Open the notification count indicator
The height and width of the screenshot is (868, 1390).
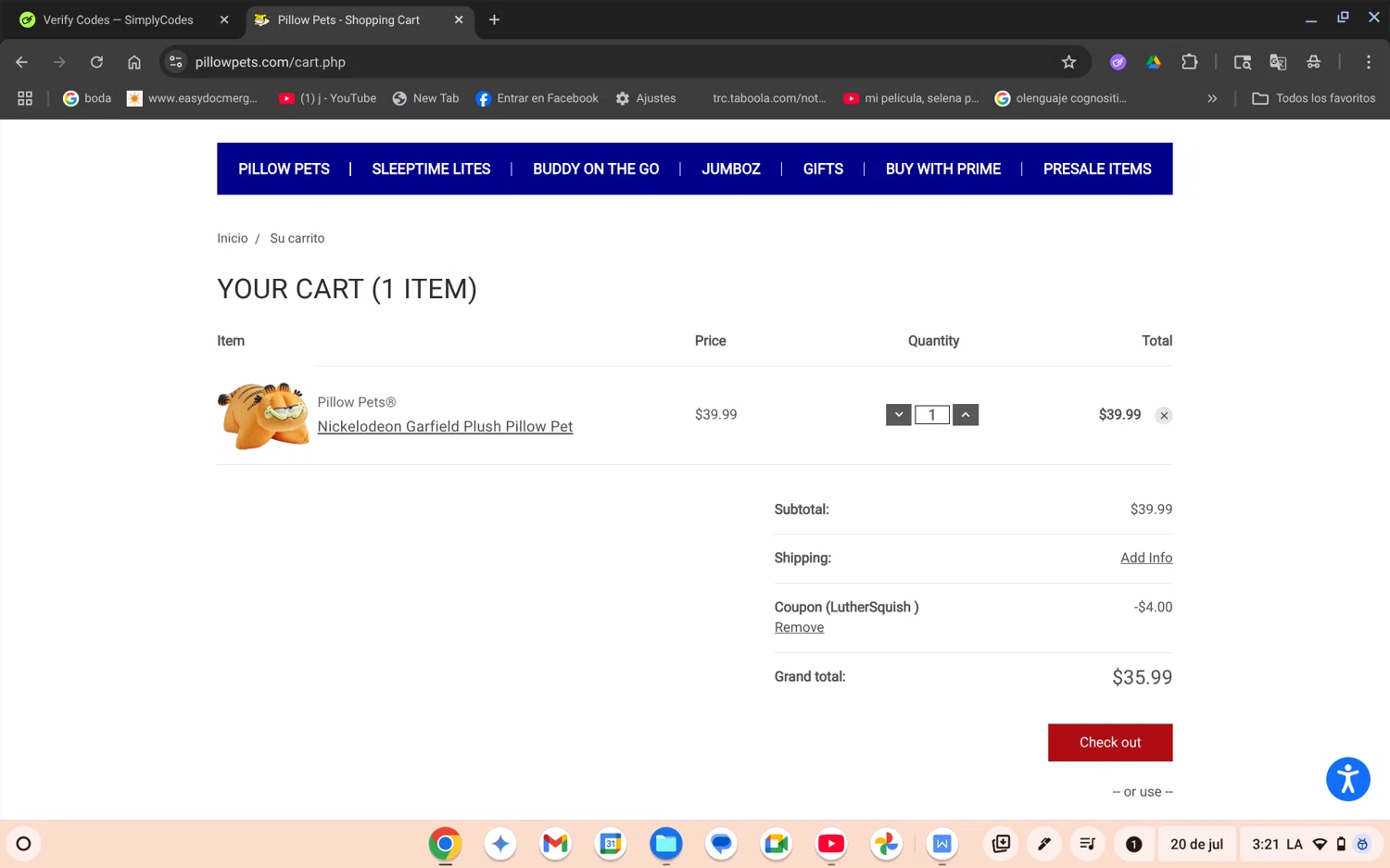coord(1133,844)
